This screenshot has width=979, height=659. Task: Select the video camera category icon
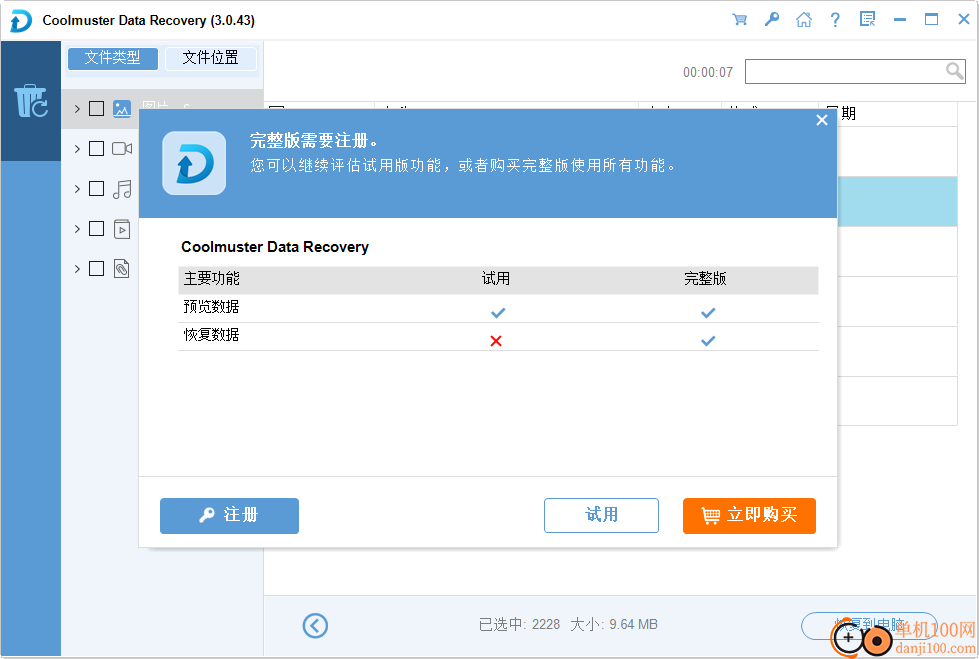click(x=122, y=149)
